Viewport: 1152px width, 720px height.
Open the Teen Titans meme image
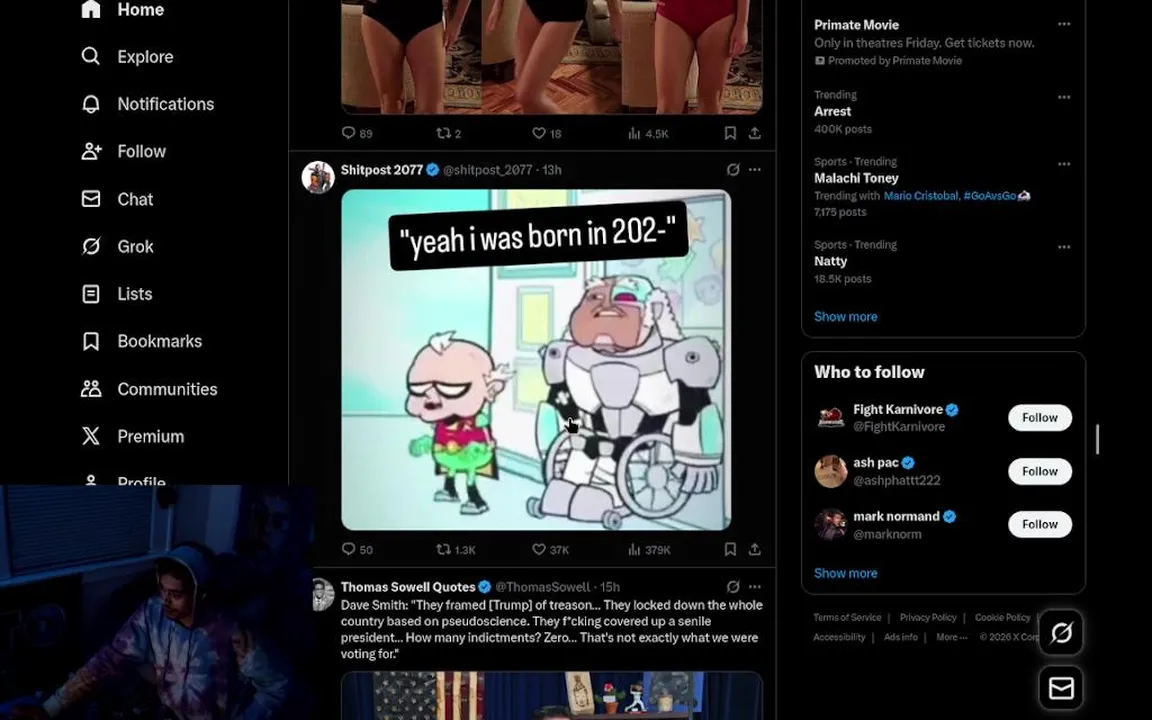536,360
